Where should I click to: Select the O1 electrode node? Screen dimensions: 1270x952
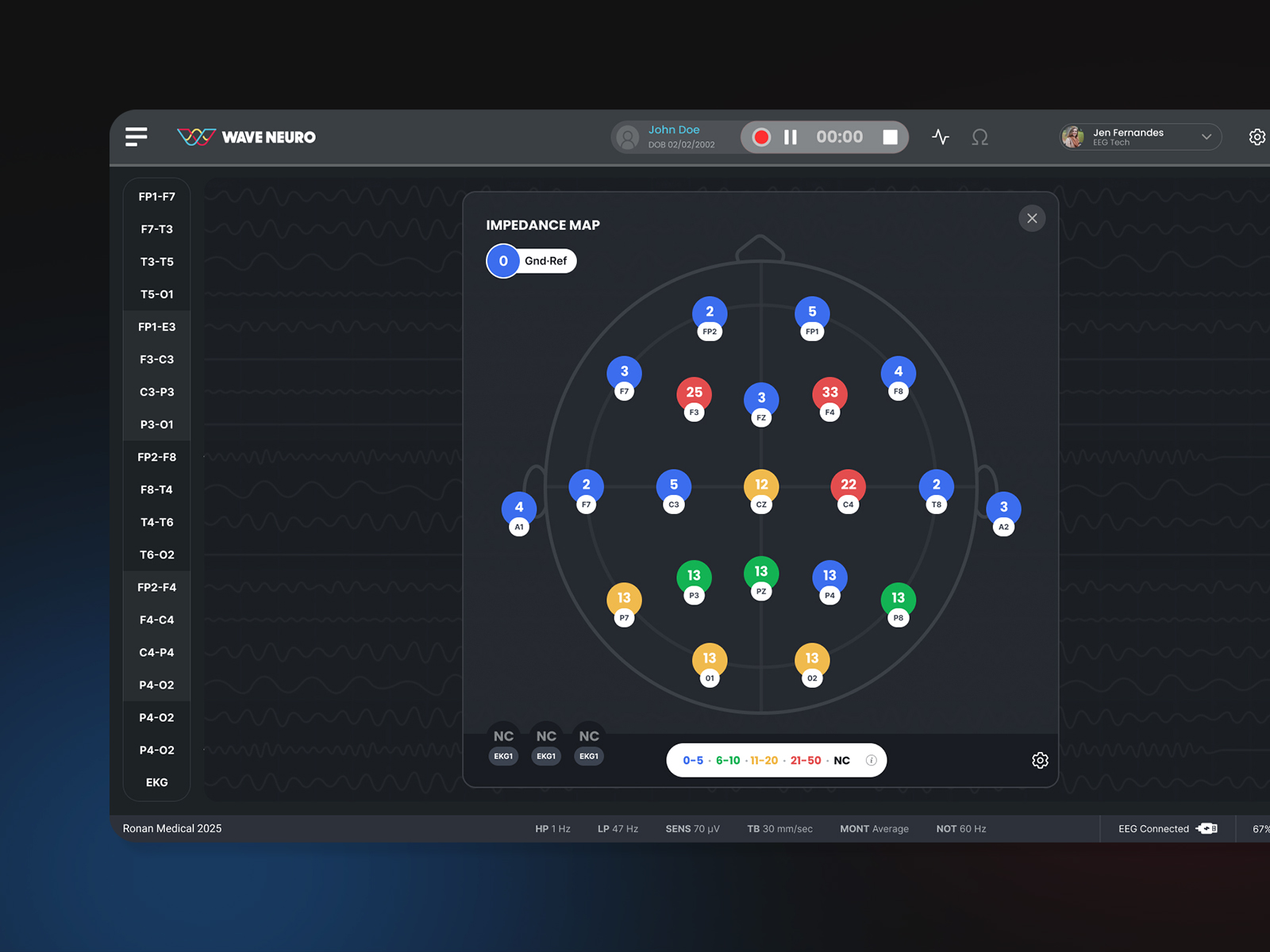710,666
